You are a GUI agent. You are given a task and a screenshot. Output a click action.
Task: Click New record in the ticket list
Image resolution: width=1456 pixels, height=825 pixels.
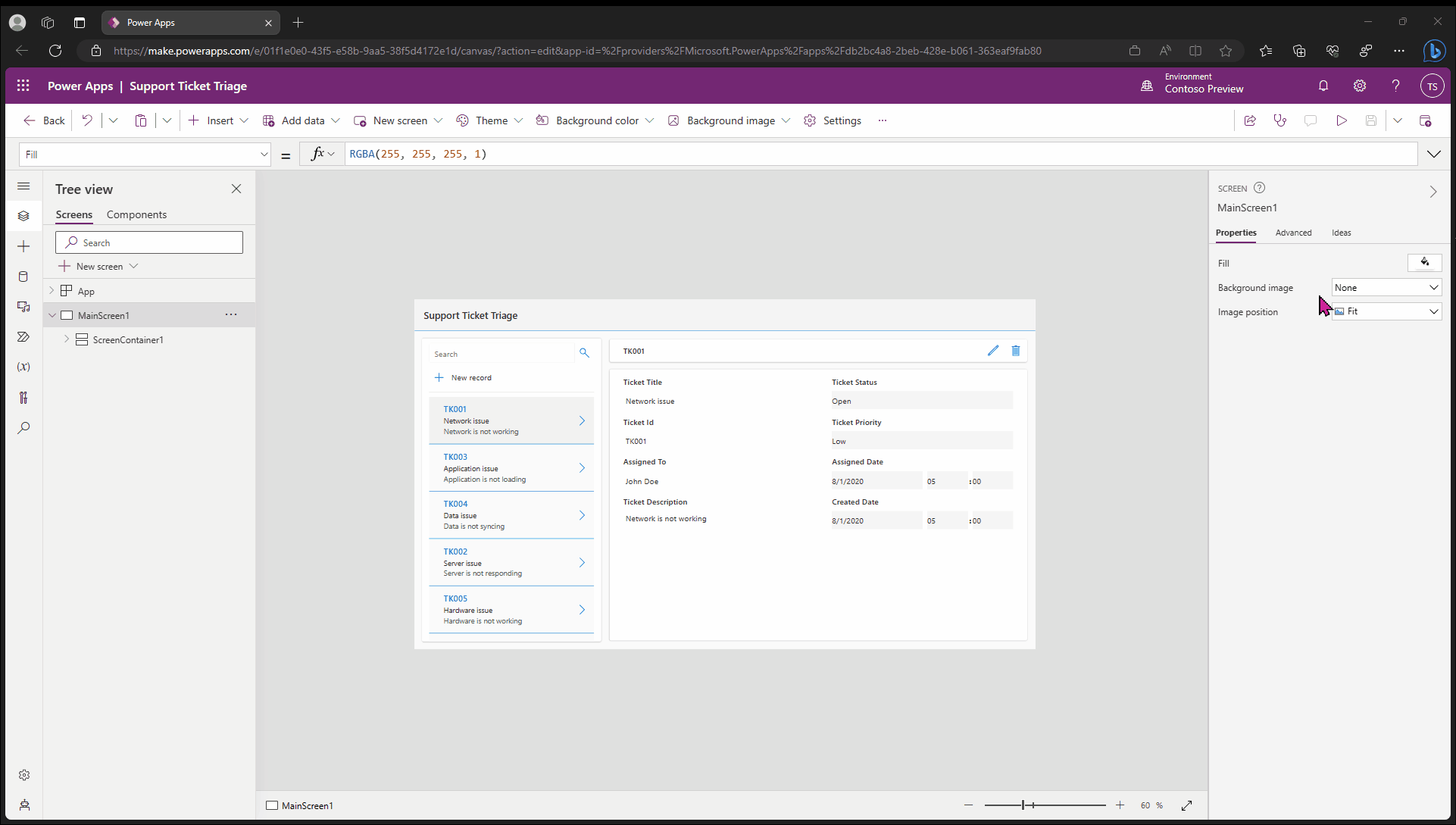pos(471,377)
